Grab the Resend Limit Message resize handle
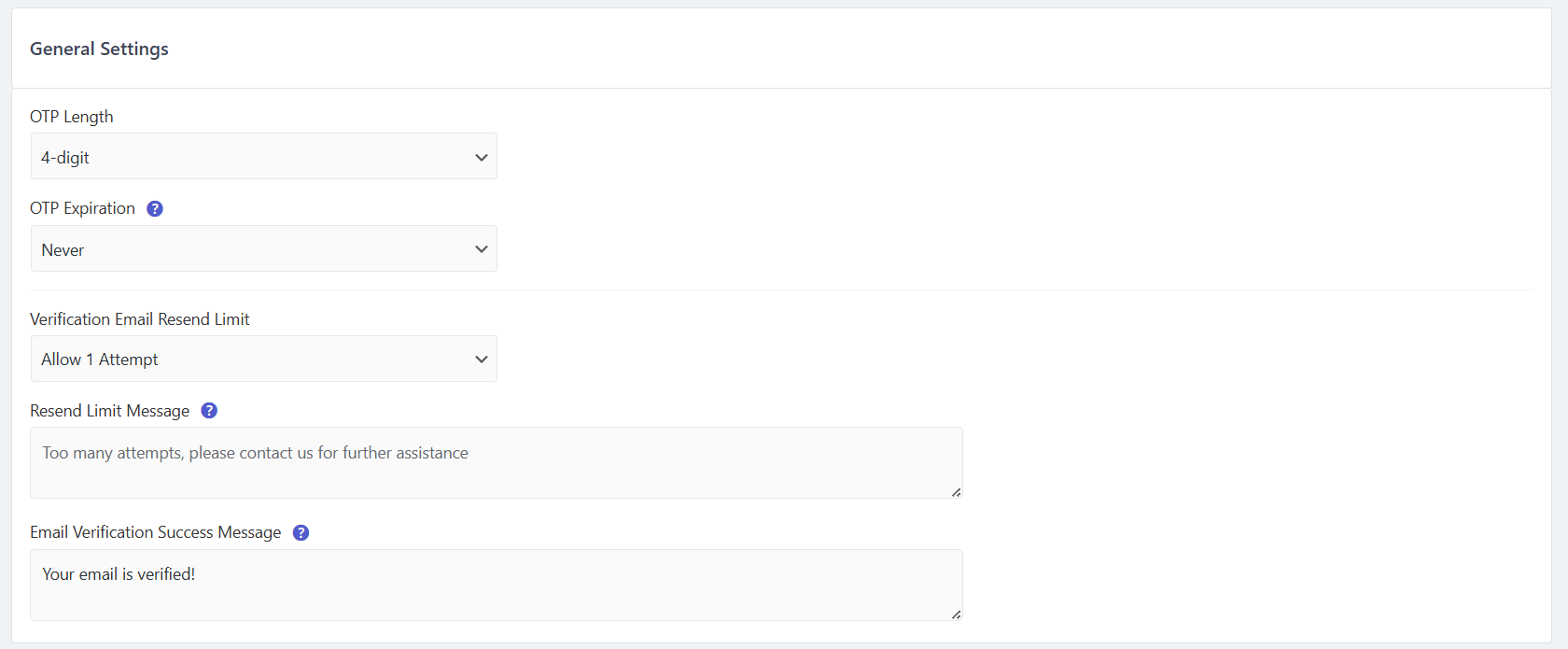 [956, 492]
